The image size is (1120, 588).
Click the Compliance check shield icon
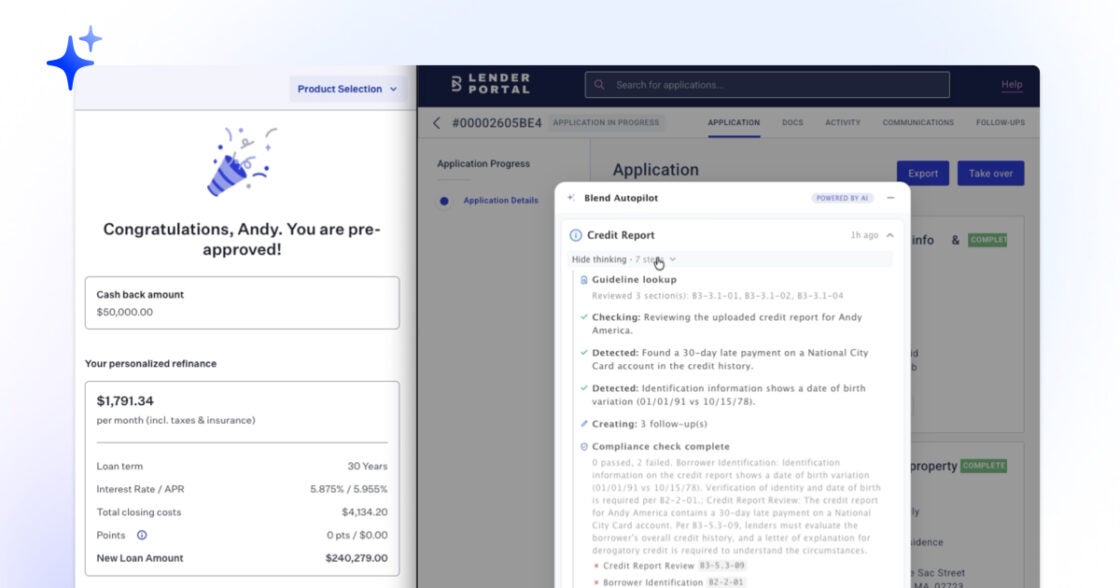584,447
